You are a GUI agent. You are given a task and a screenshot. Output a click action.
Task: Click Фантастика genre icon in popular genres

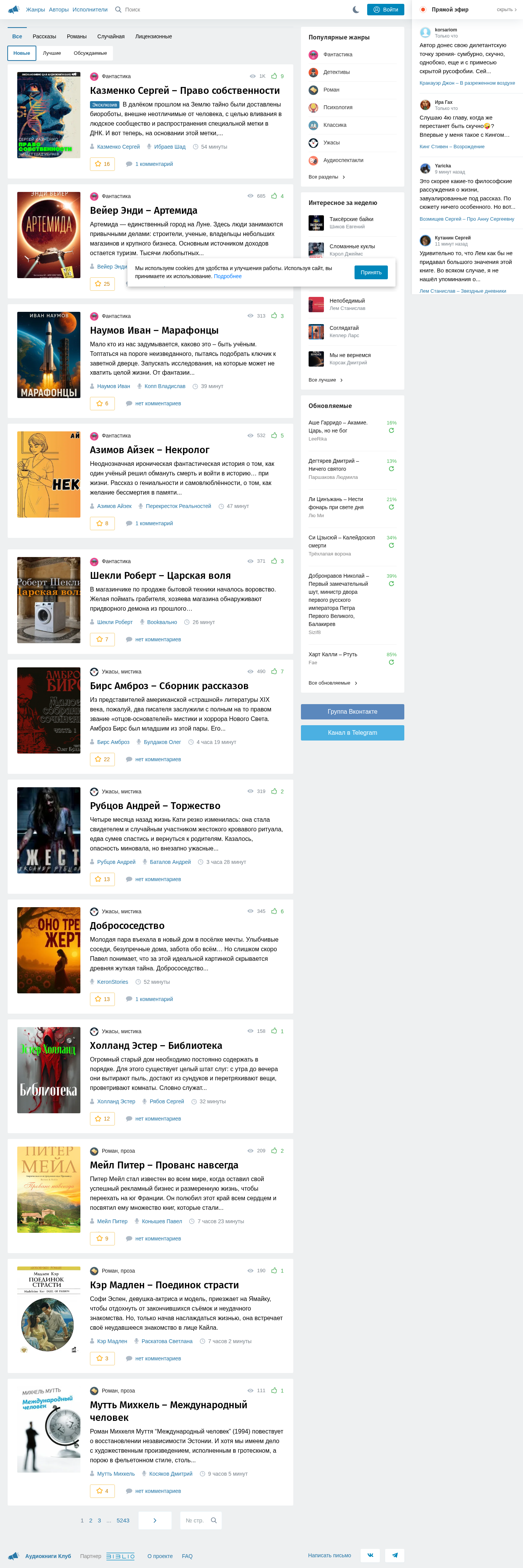point(313,55)
